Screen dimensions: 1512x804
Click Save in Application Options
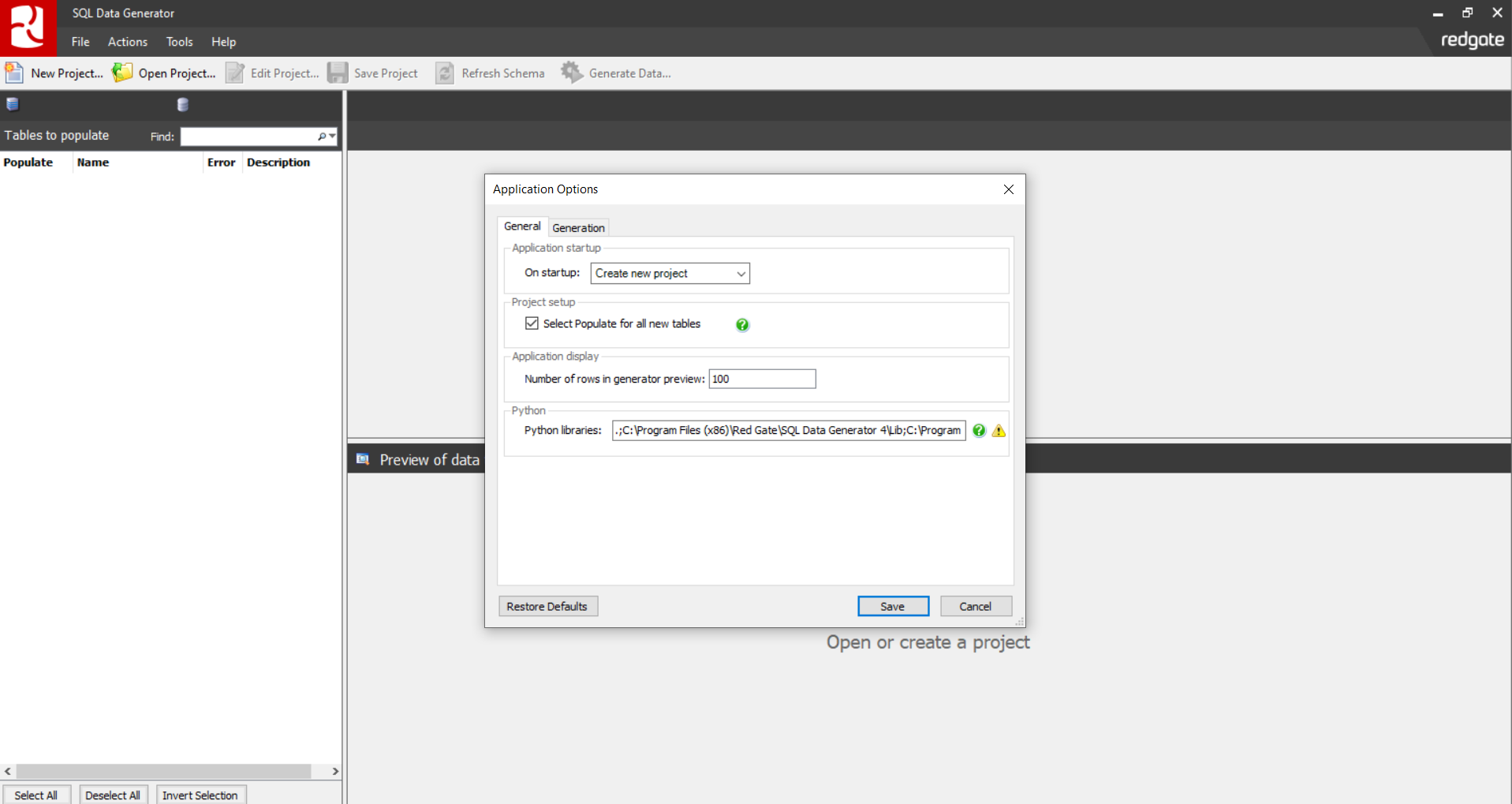[893, 606]
